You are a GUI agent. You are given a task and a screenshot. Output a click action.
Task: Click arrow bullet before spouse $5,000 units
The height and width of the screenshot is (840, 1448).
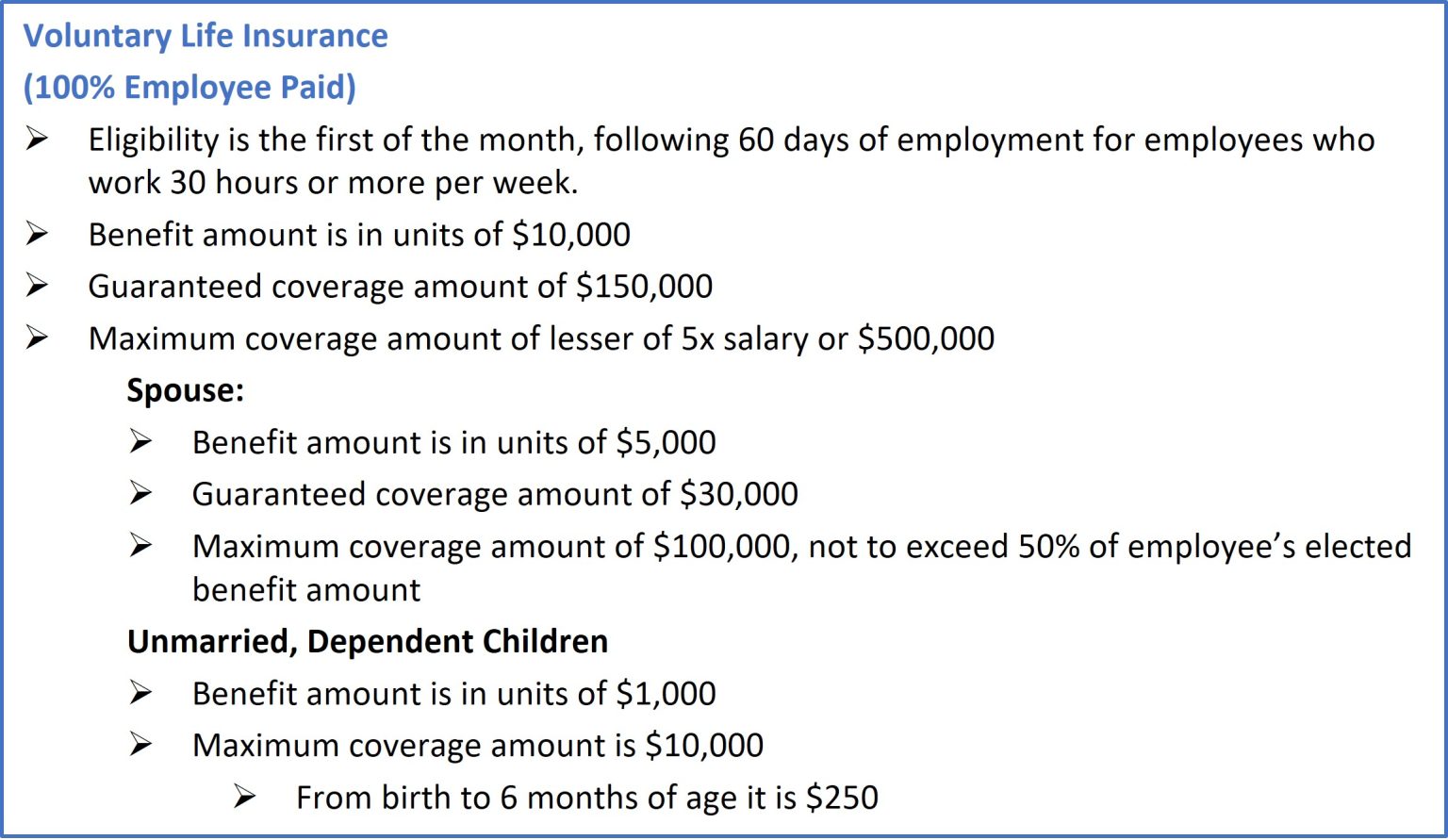(140, 441)
